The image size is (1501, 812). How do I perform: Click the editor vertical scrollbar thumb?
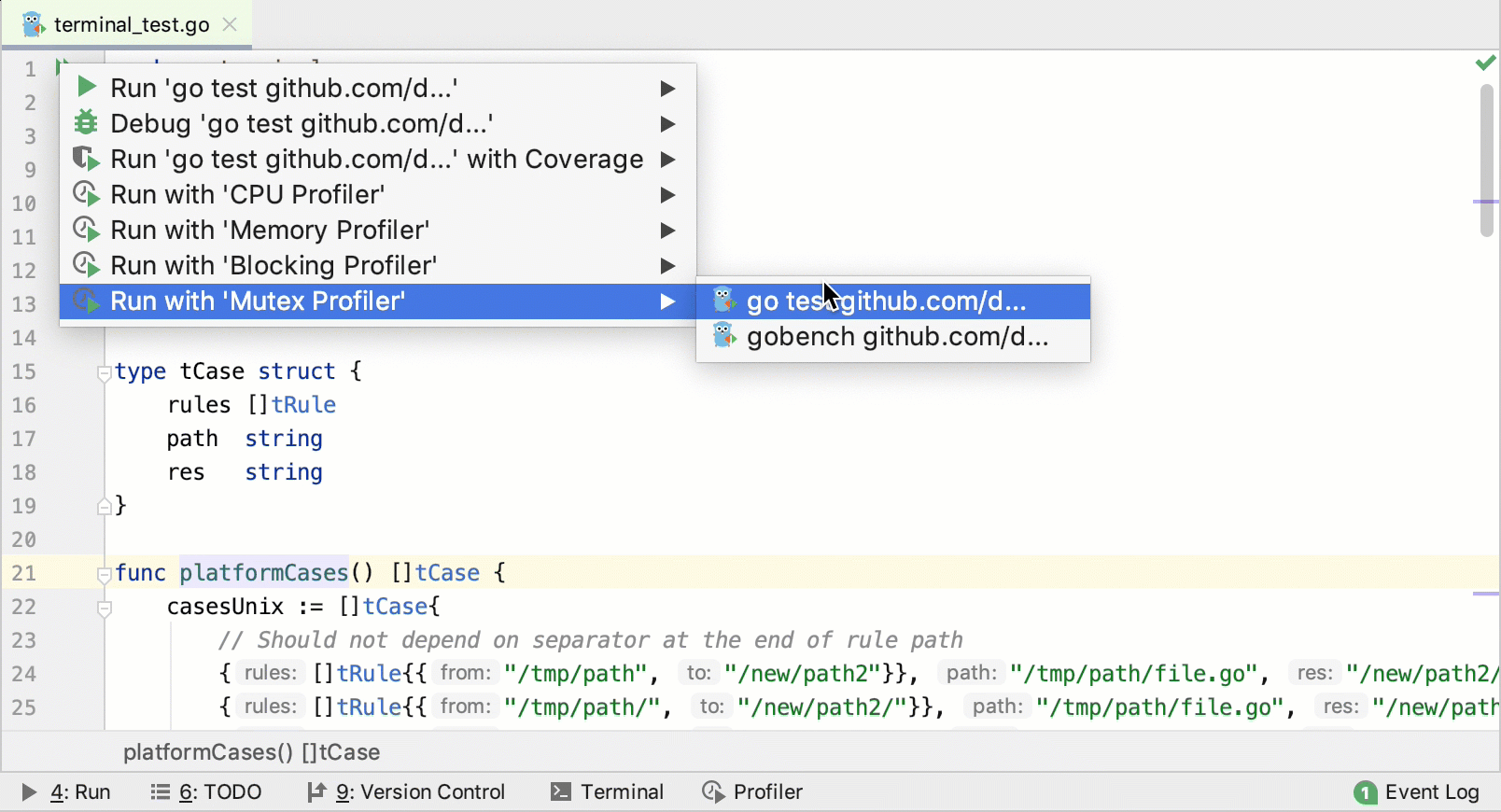click(x=1486, y=160)
